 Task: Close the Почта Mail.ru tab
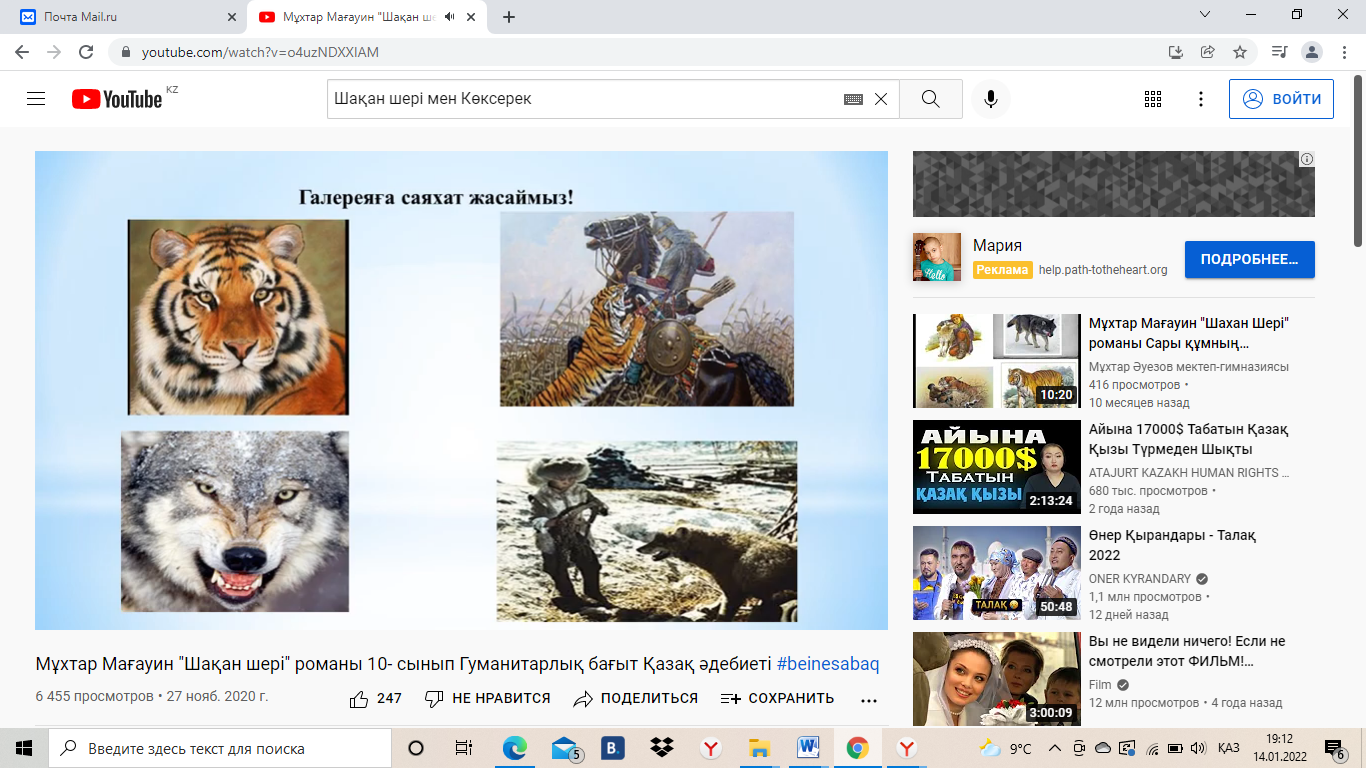tap(232, 17)
